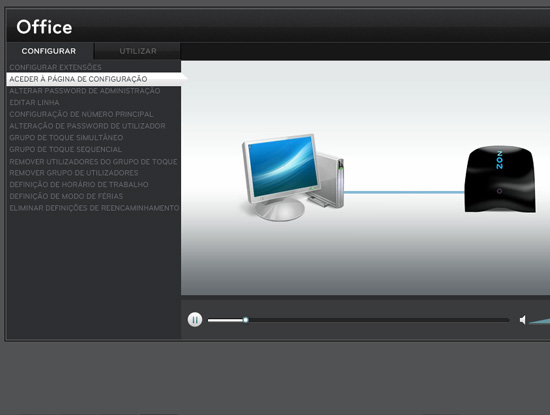Pause the tutorial video
The width and height of the screenshot is (550, 415).
pyautogui.click(x=195, y=320)
